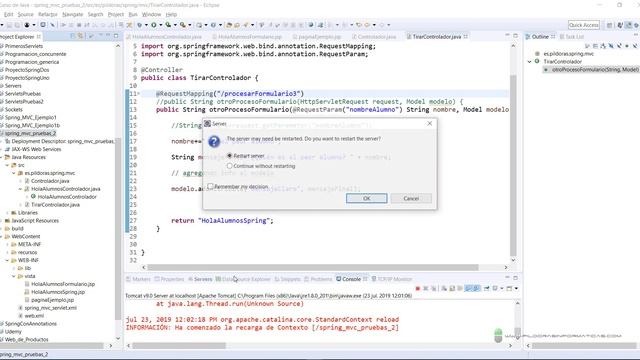The image size is (640, 360).
Task: Toggle show console on standard out change
Action: pos(468,289)
